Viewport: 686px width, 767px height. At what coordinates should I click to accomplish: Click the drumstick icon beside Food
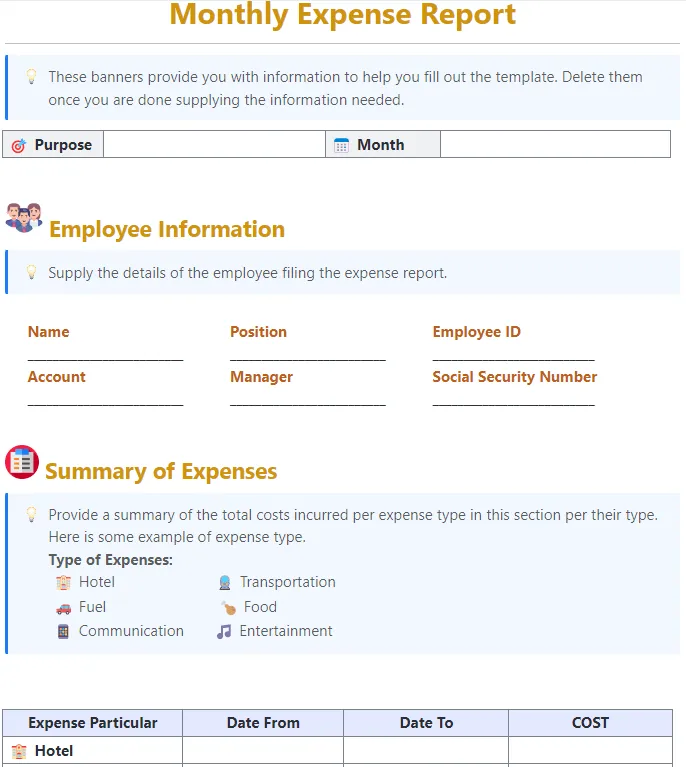(228, 608)
